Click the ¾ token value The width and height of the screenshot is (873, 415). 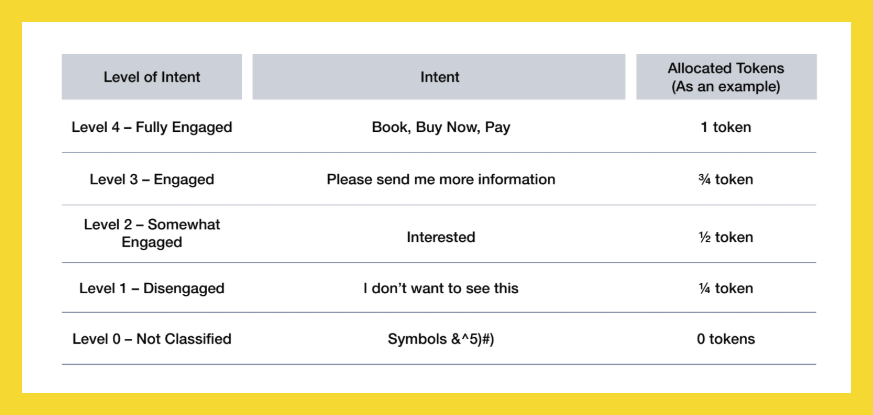[x=726, y=180]
